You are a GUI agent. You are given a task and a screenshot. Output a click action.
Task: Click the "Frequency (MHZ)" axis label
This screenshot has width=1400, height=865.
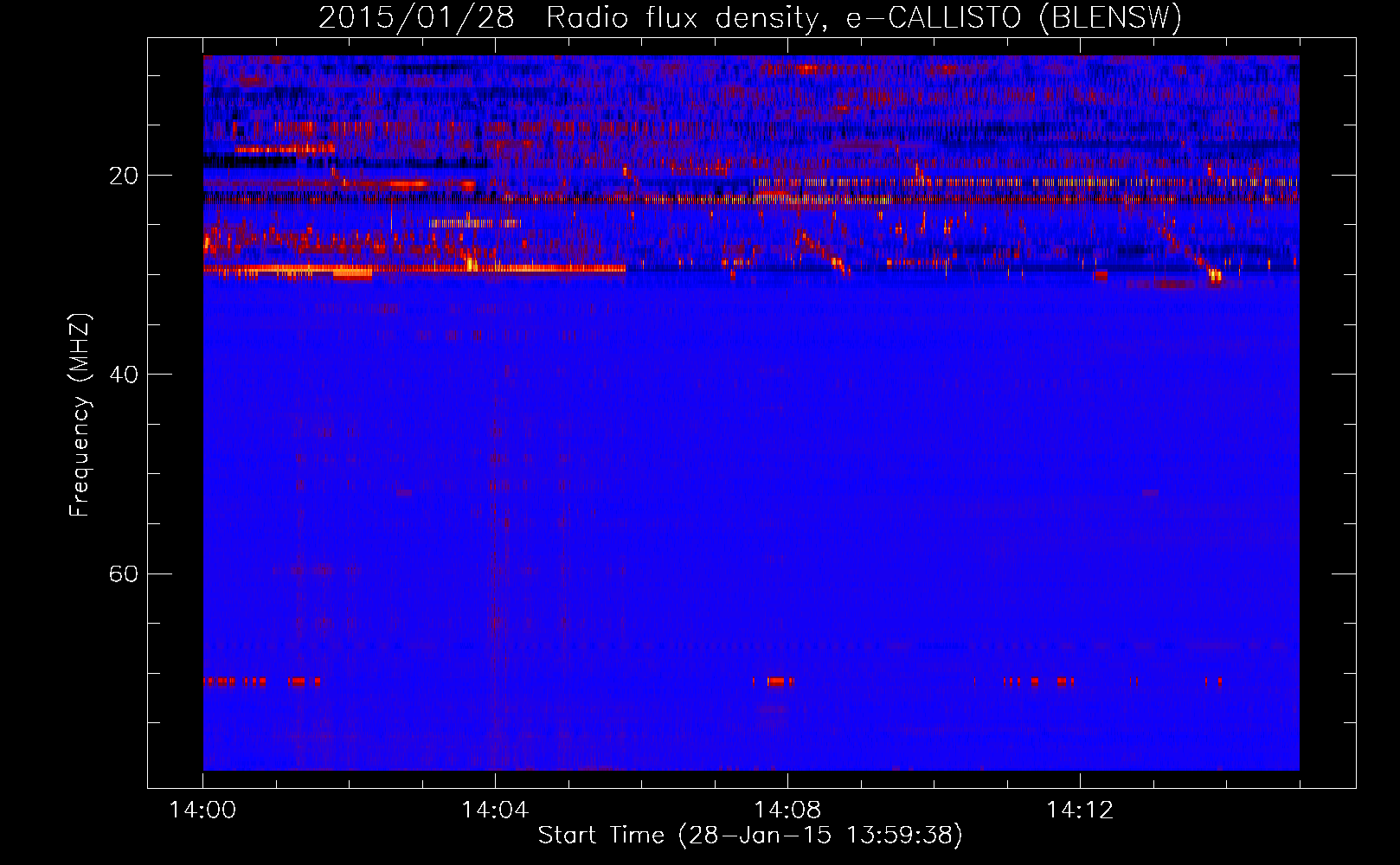click(x=80, y=415)
